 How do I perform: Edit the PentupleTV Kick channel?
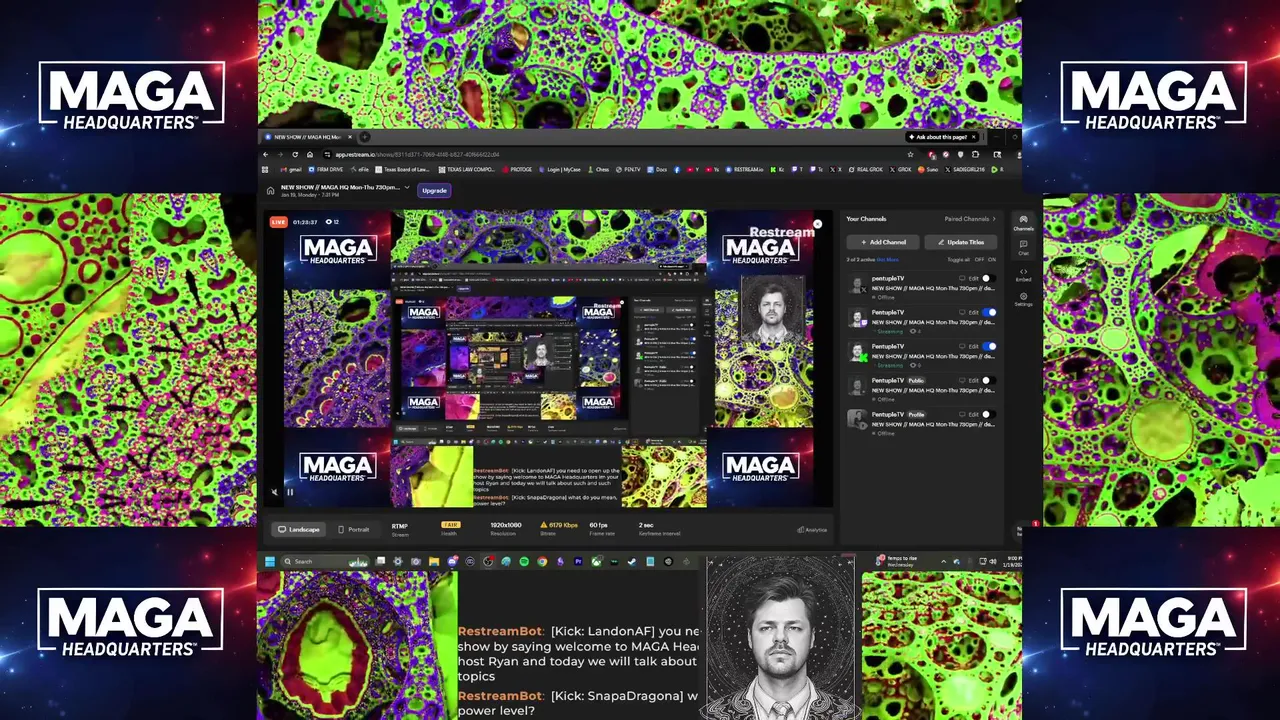click(973, 347)
